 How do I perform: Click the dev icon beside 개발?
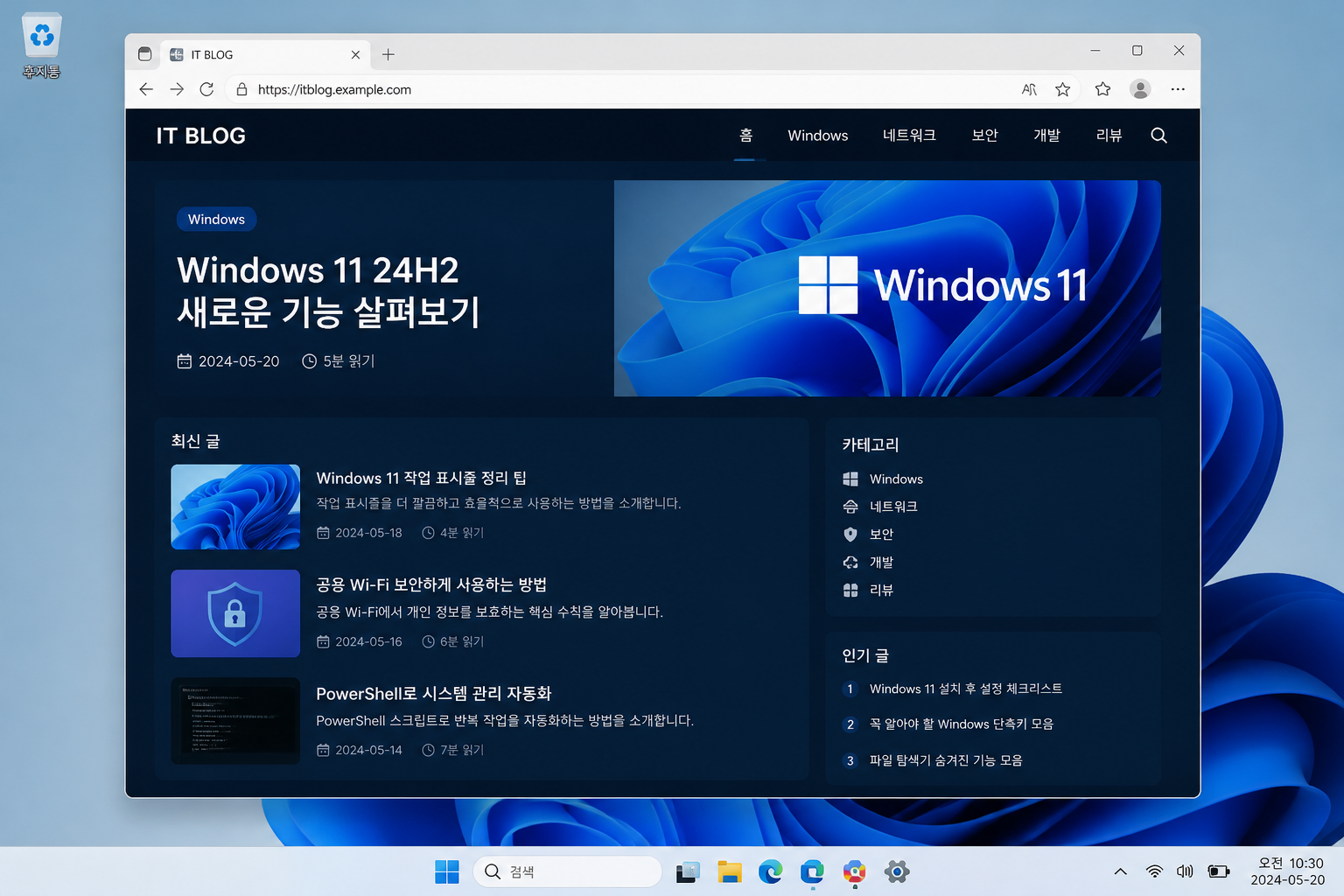850,563
